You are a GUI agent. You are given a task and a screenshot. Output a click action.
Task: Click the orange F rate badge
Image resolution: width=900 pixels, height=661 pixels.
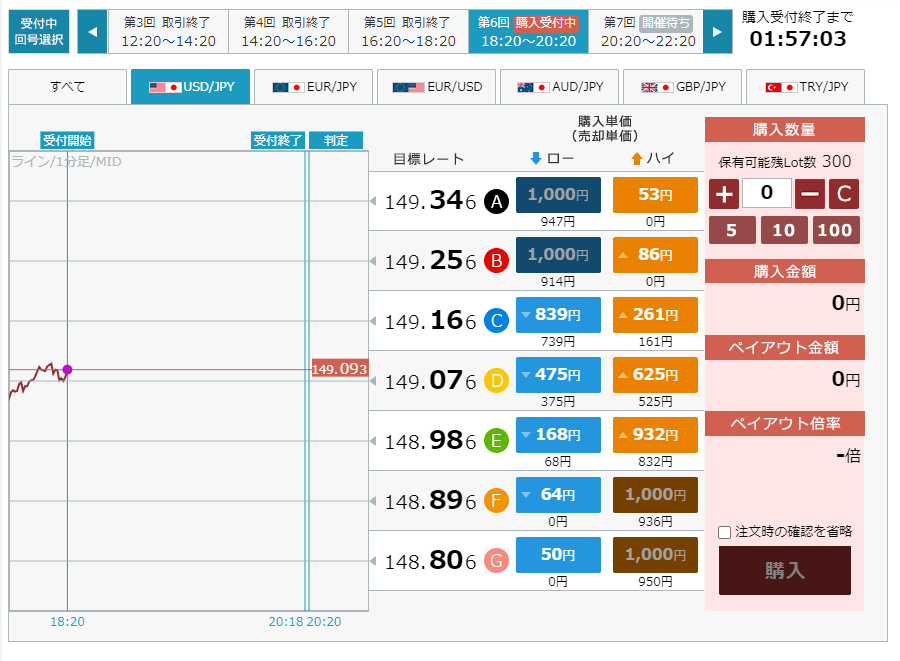click(x=496, y=501)
